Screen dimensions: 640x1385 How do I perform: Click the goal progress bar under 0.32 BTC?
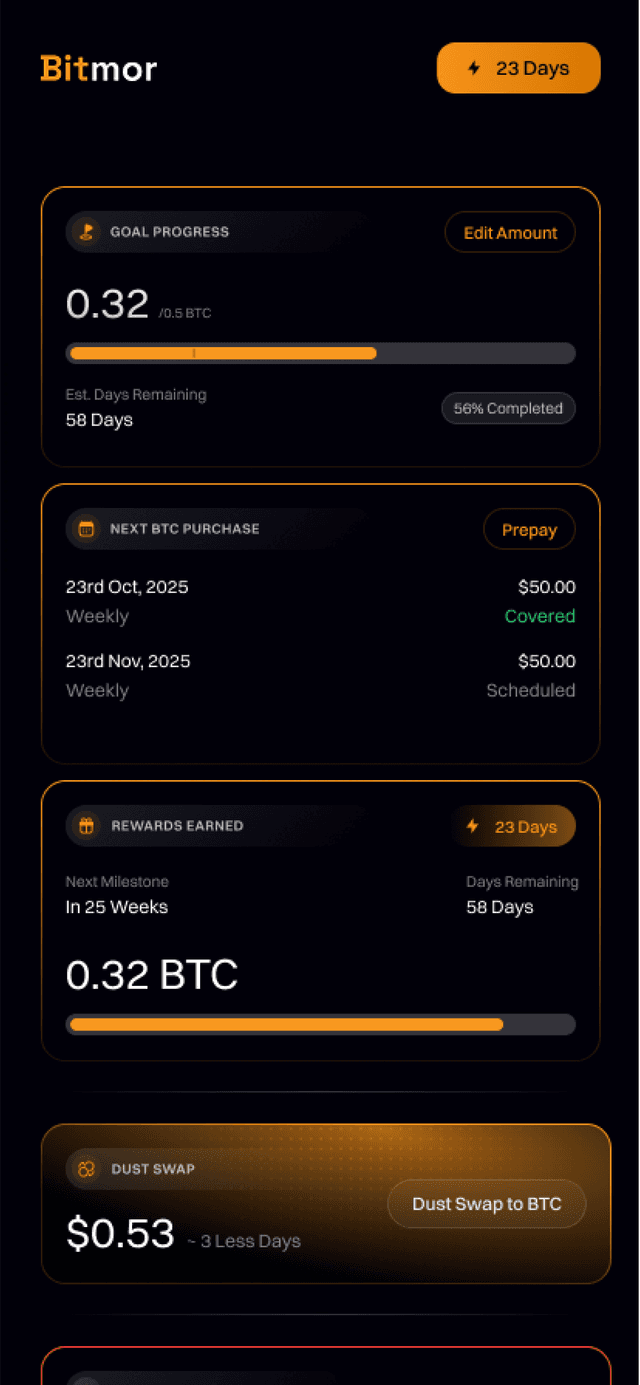tap(320, 353)
